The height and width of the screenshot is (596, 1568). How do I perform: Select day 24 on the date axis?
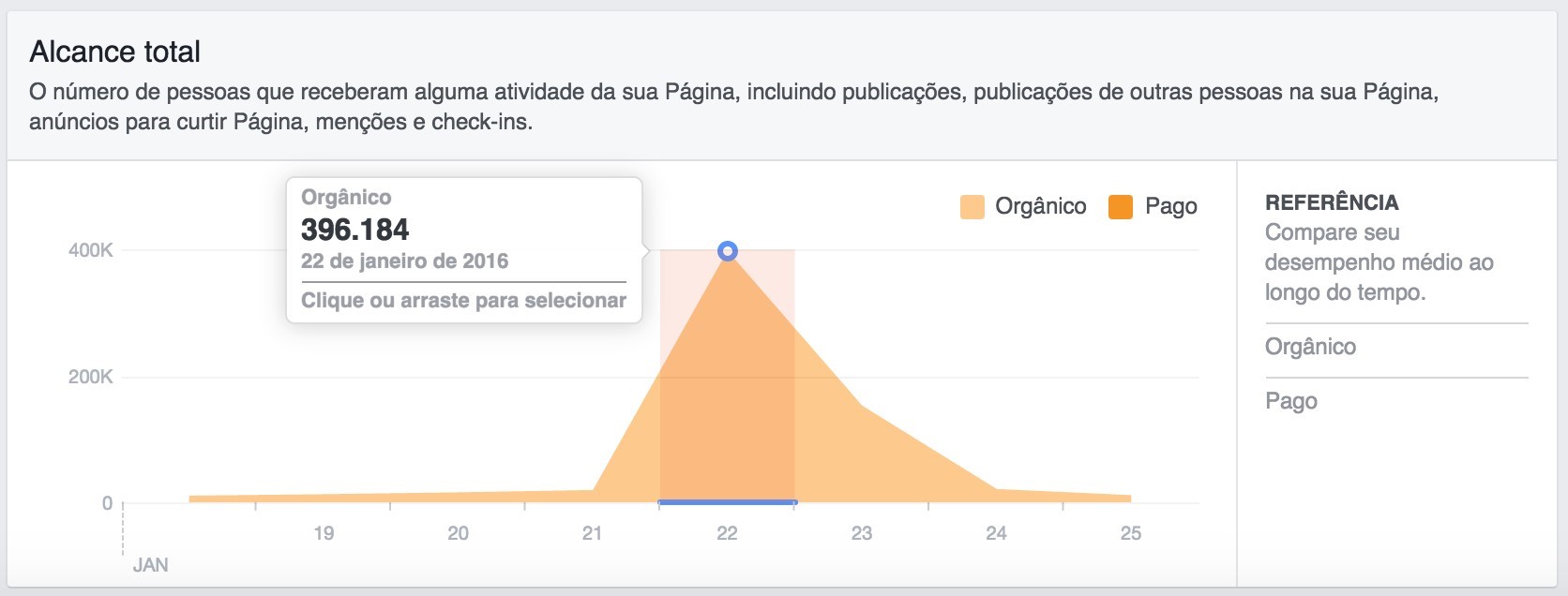[x=996, y=533]
